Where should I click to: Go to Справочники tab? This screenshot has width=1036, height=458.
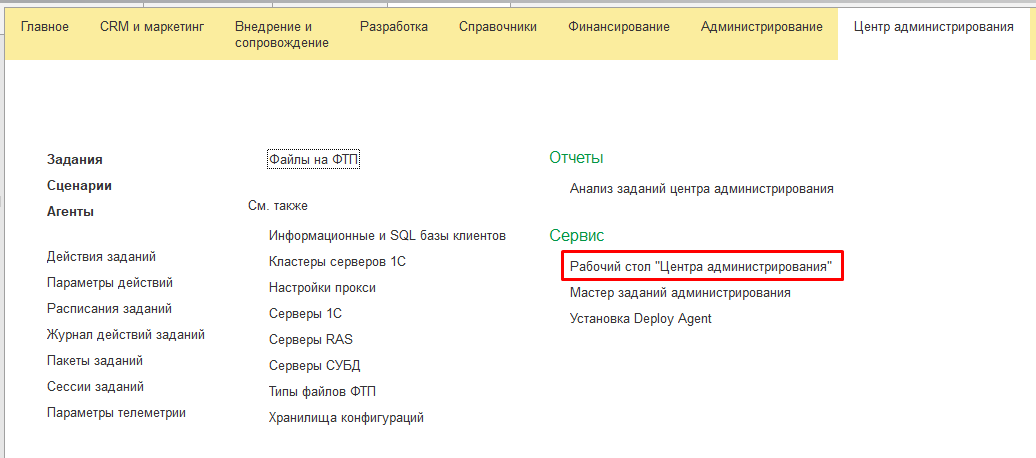coord(497,27)
